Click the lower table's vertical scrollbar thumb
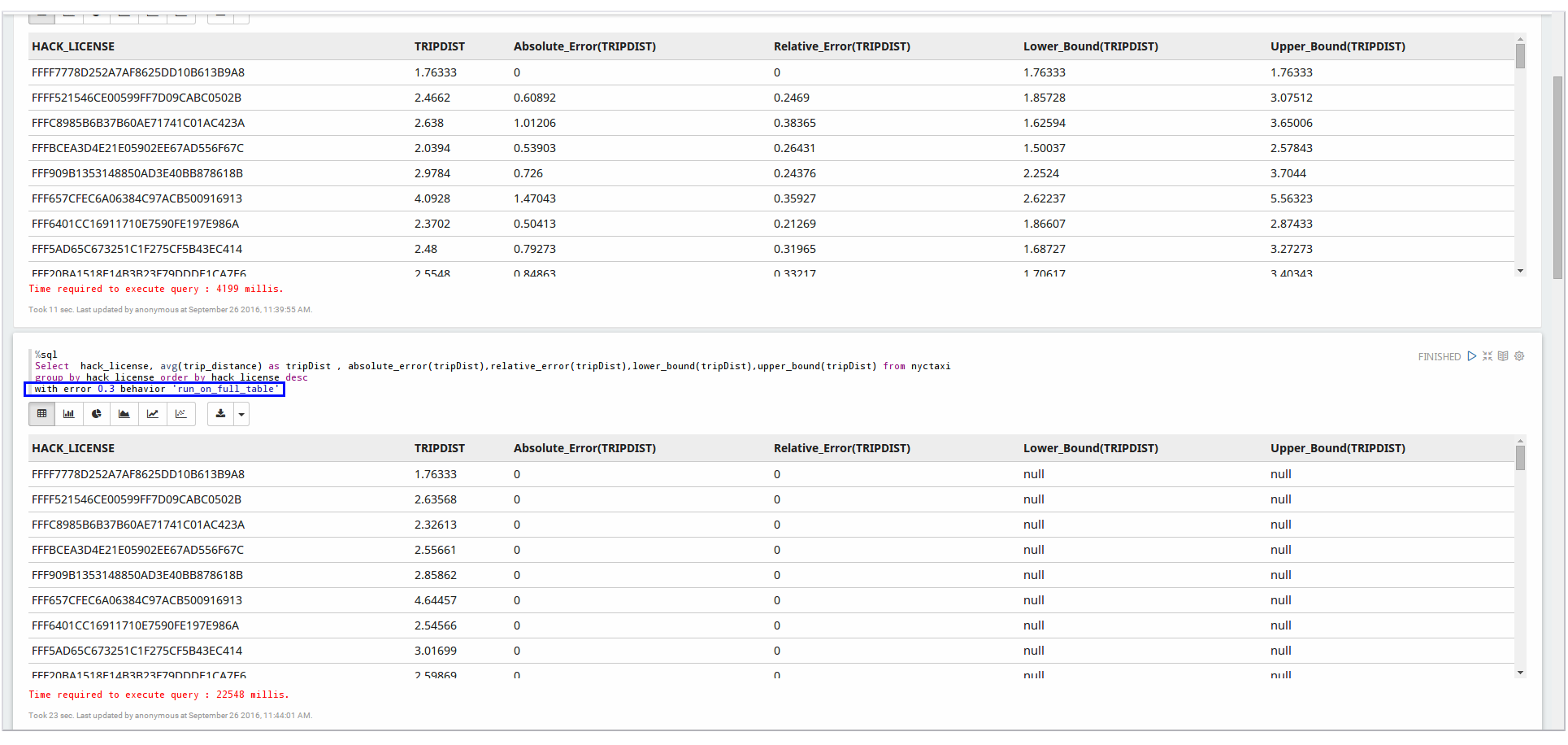1568x745 pixels. point(1520,458)
